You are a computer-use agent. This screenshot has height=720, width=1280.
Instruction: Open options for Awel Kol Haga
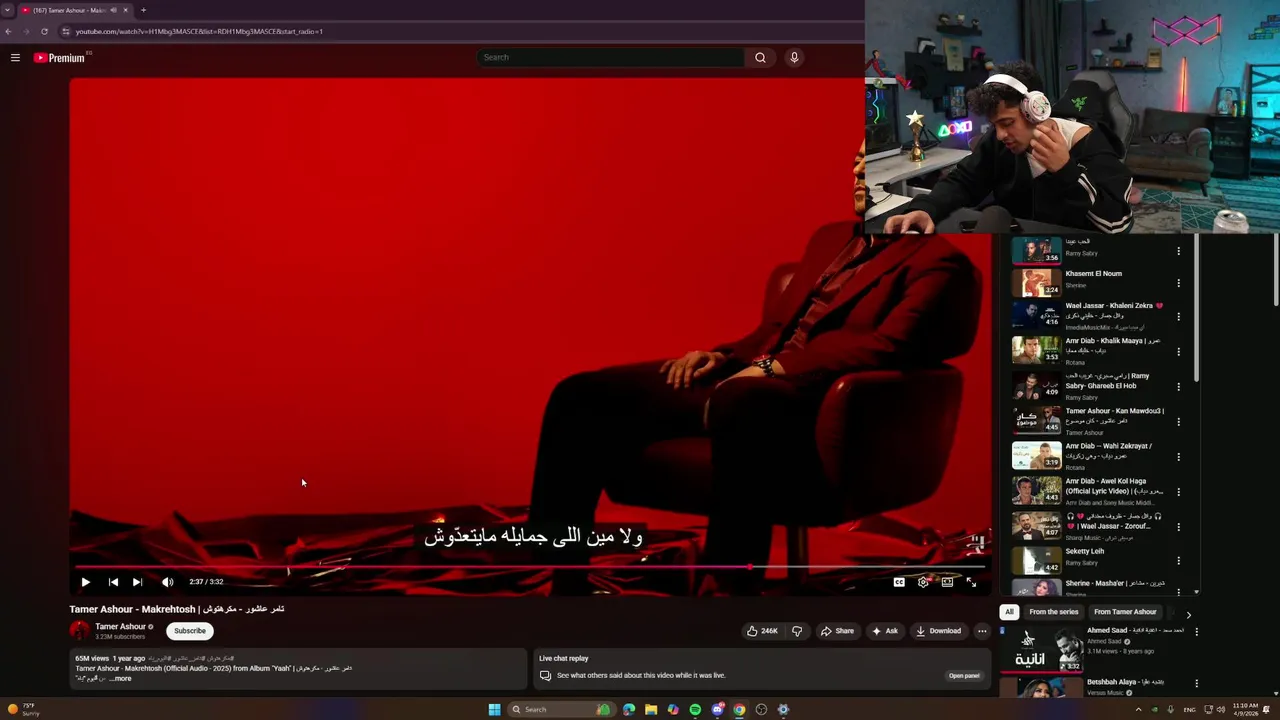click(1178, 491)
